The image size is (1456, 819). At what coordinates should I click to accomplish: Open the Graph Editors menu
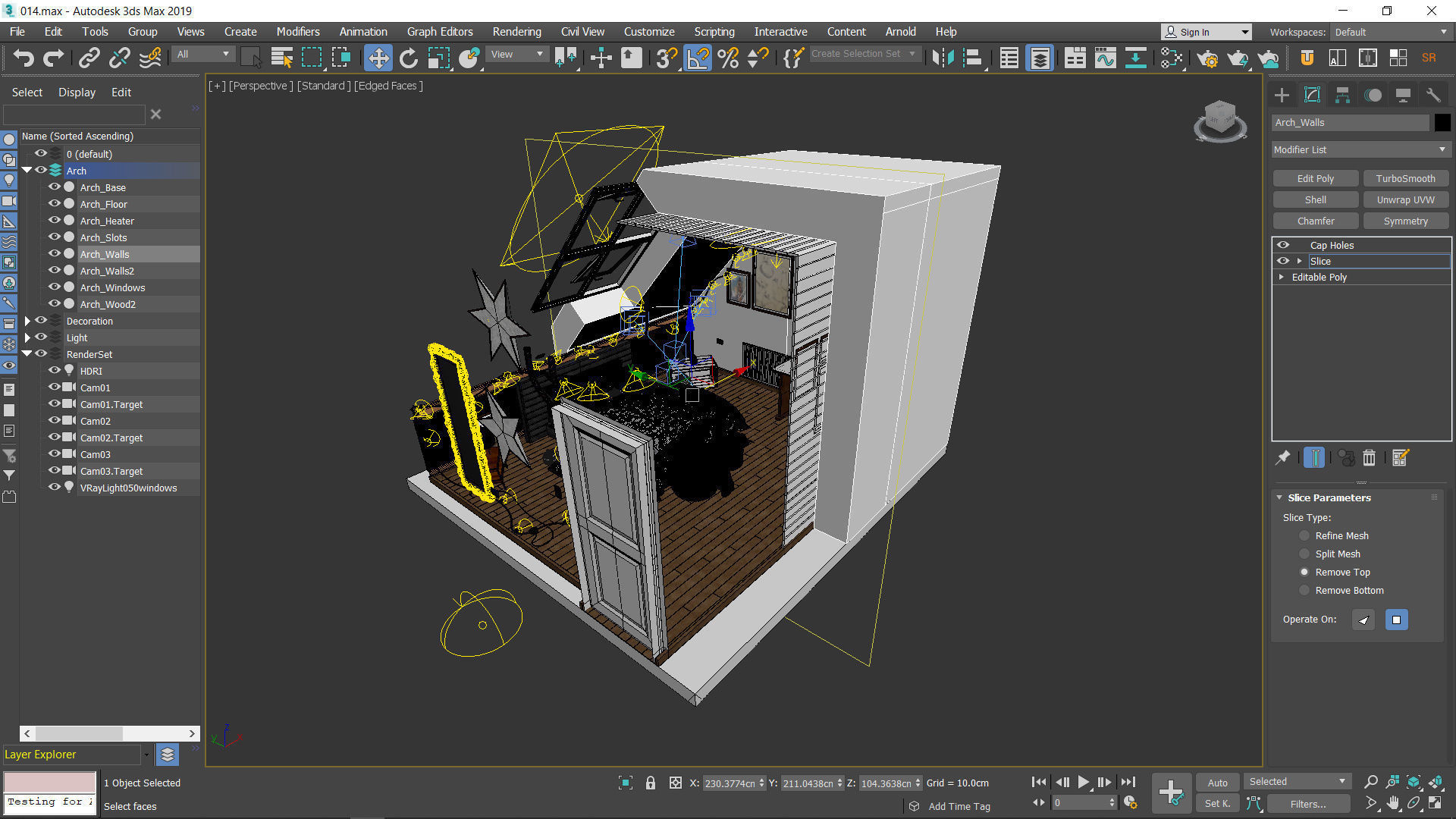pyautogui.click(x=439, y=32)
